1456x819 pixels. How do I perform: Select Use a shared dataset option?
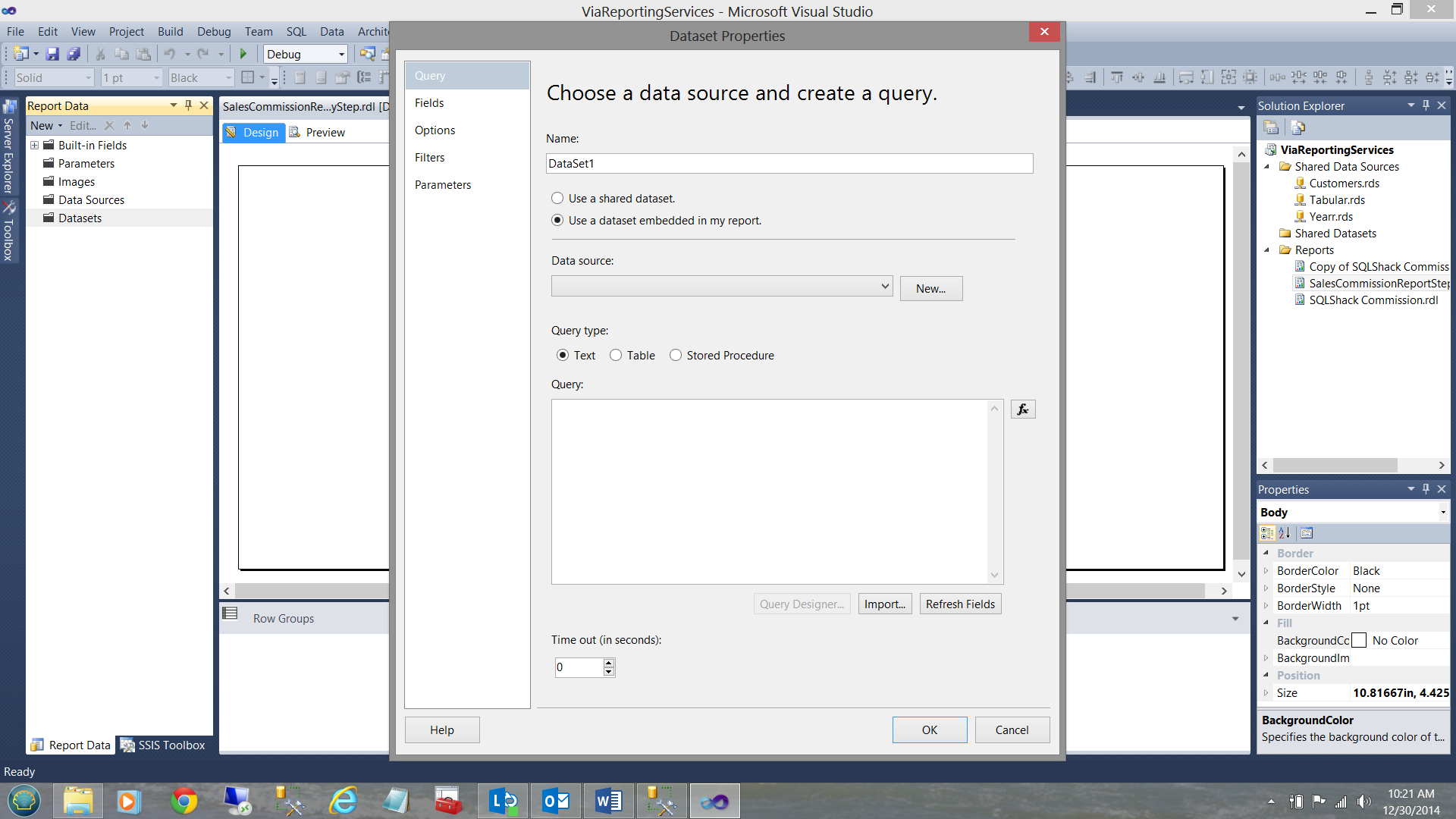click(x=557, y=199)
